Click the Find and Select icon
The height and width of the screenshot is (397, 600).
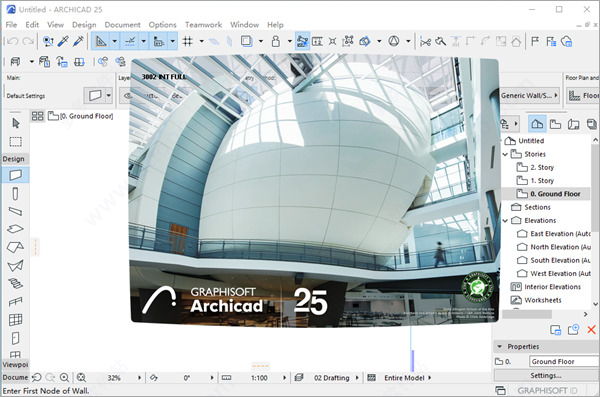tap(48, 41)
